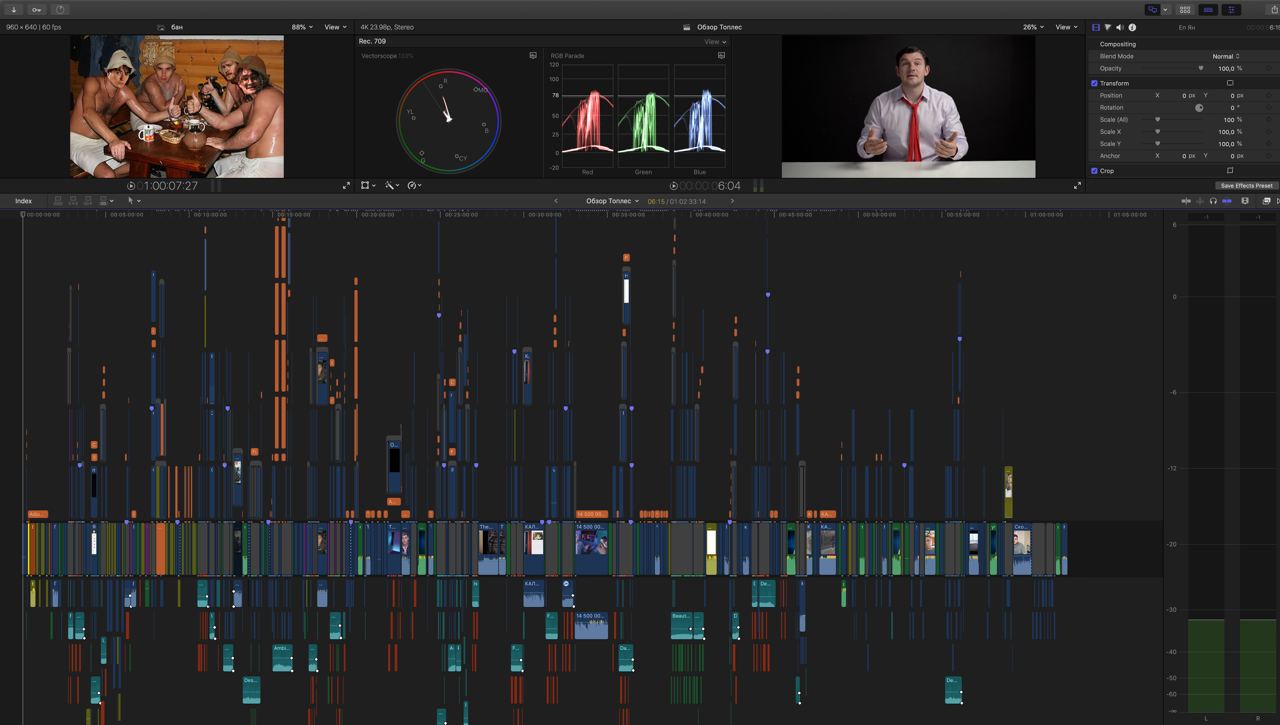Toggle the Inspector sliders toolbar icon
1280x725 pixels.
(1232, 9)
